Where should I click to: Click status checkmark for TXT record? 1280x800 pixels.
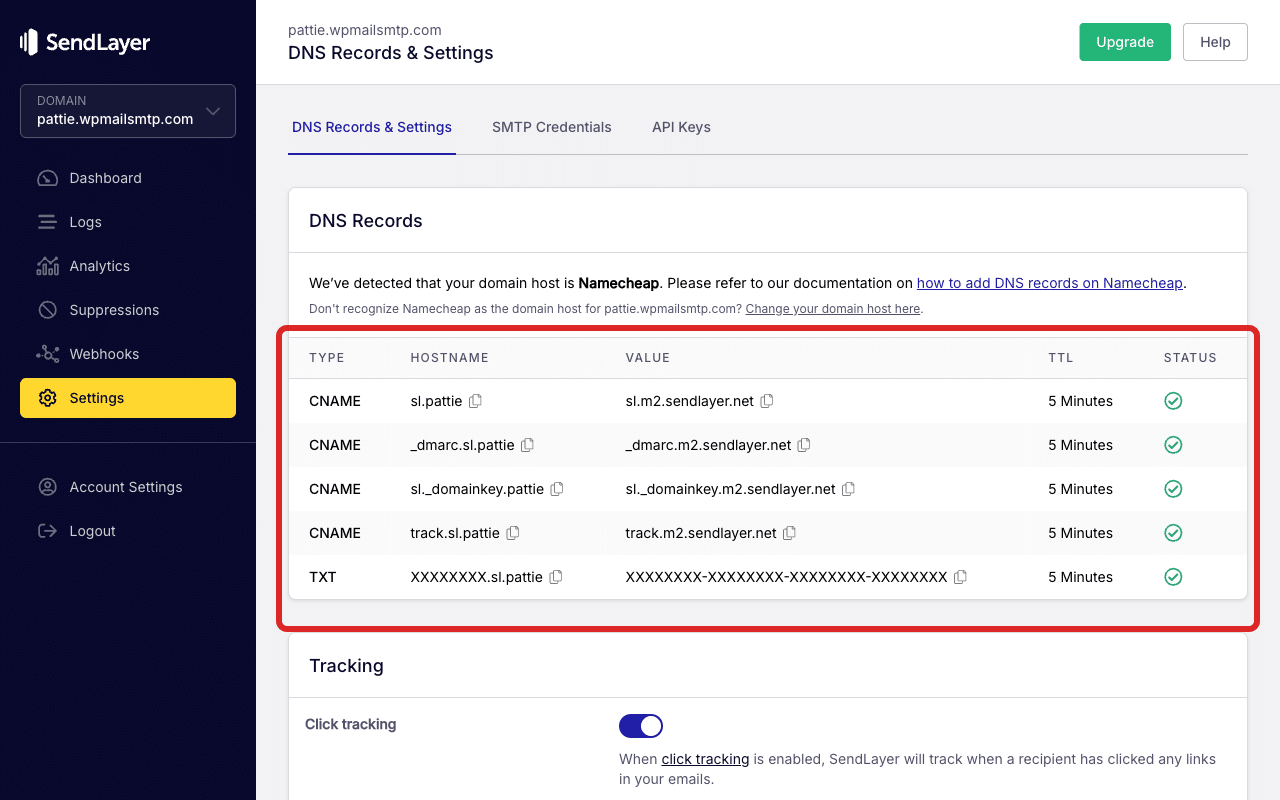[1173, 577]
